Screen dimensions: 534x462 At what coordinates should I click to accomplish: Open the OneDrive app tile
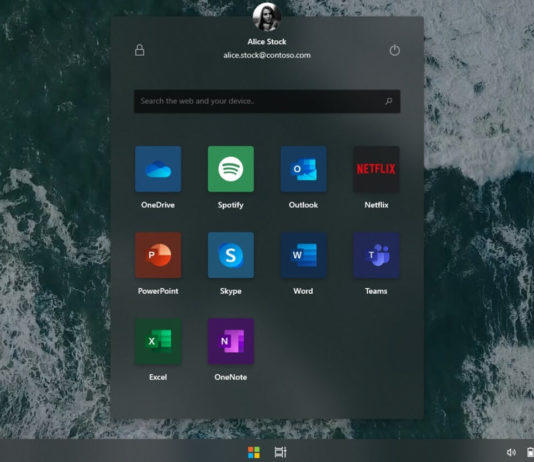click(x=158, y=169)
